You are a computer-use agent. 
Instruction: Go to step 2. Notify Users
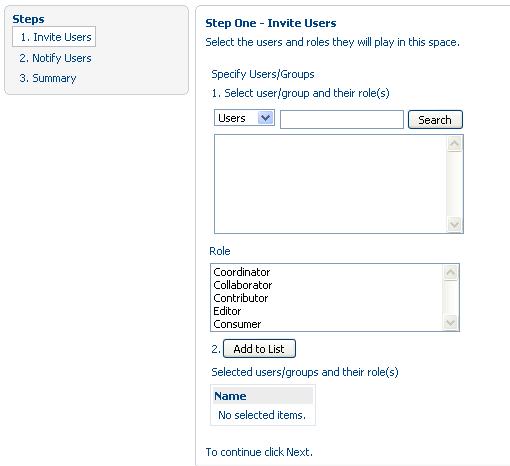coord(55,58)
